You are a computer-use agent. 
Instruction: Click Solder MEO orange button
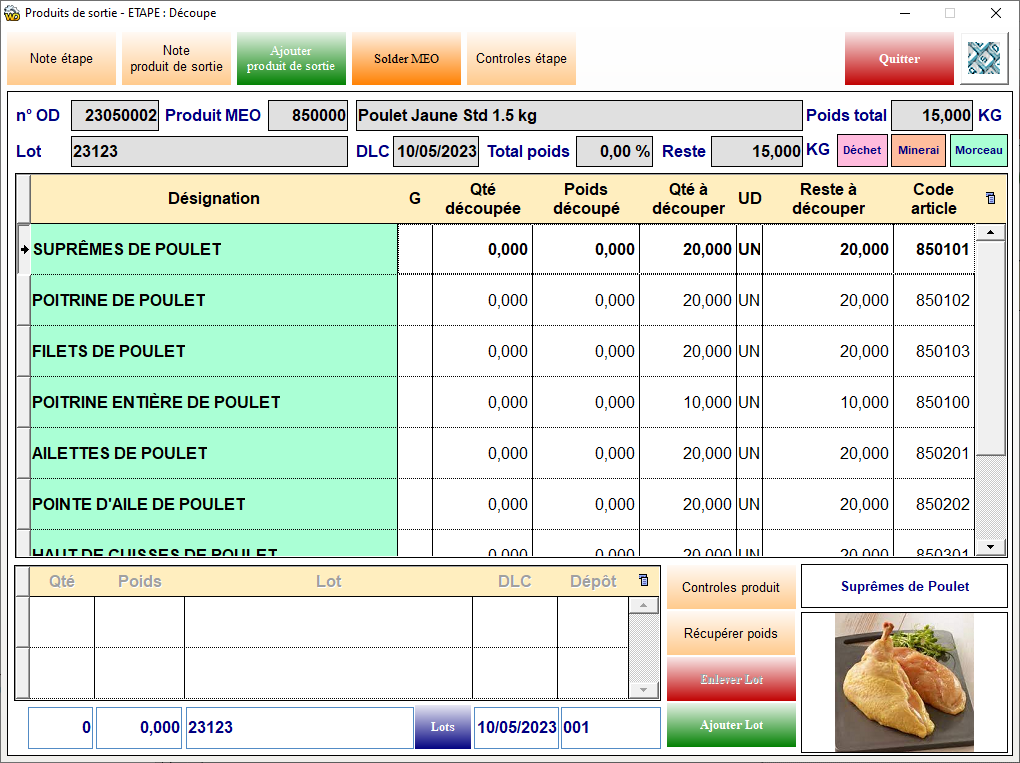[406, 59]
